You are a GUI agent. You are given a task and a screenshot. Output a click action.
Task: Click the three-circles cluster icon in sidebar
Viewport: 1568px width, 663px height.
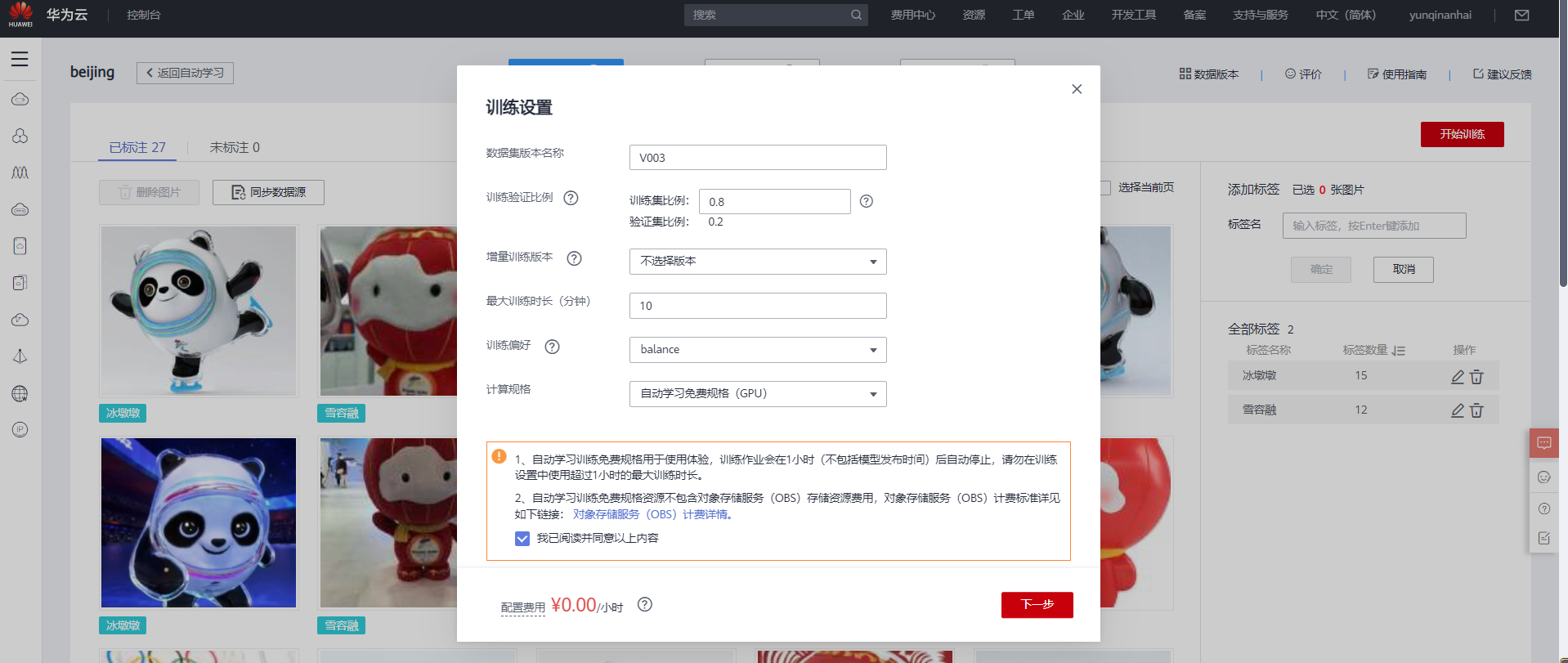[20, 136]
